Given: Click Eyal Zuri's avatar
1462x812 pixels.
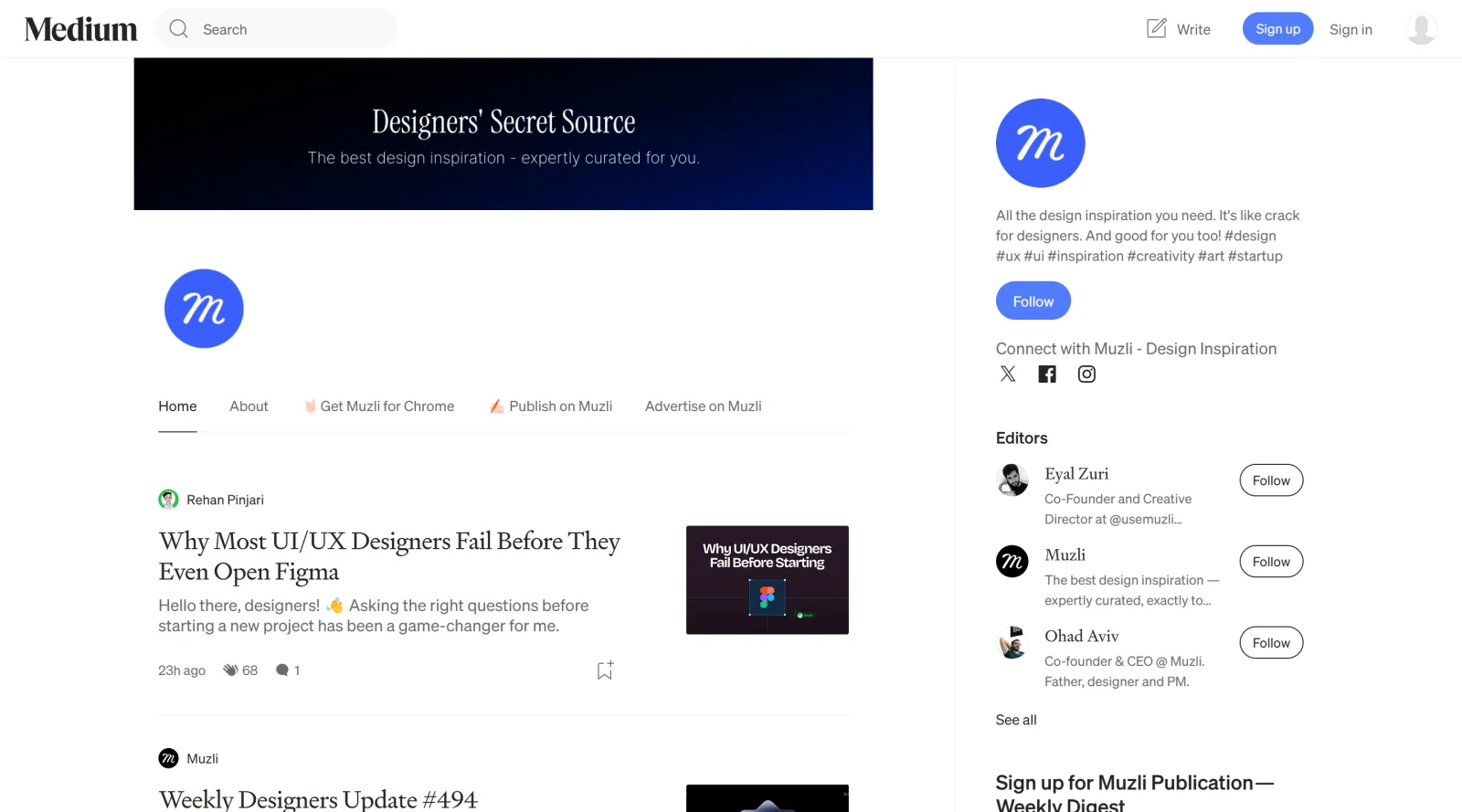Looking at the screenshot, I should pyautogui.click(x=1012, y=480).
